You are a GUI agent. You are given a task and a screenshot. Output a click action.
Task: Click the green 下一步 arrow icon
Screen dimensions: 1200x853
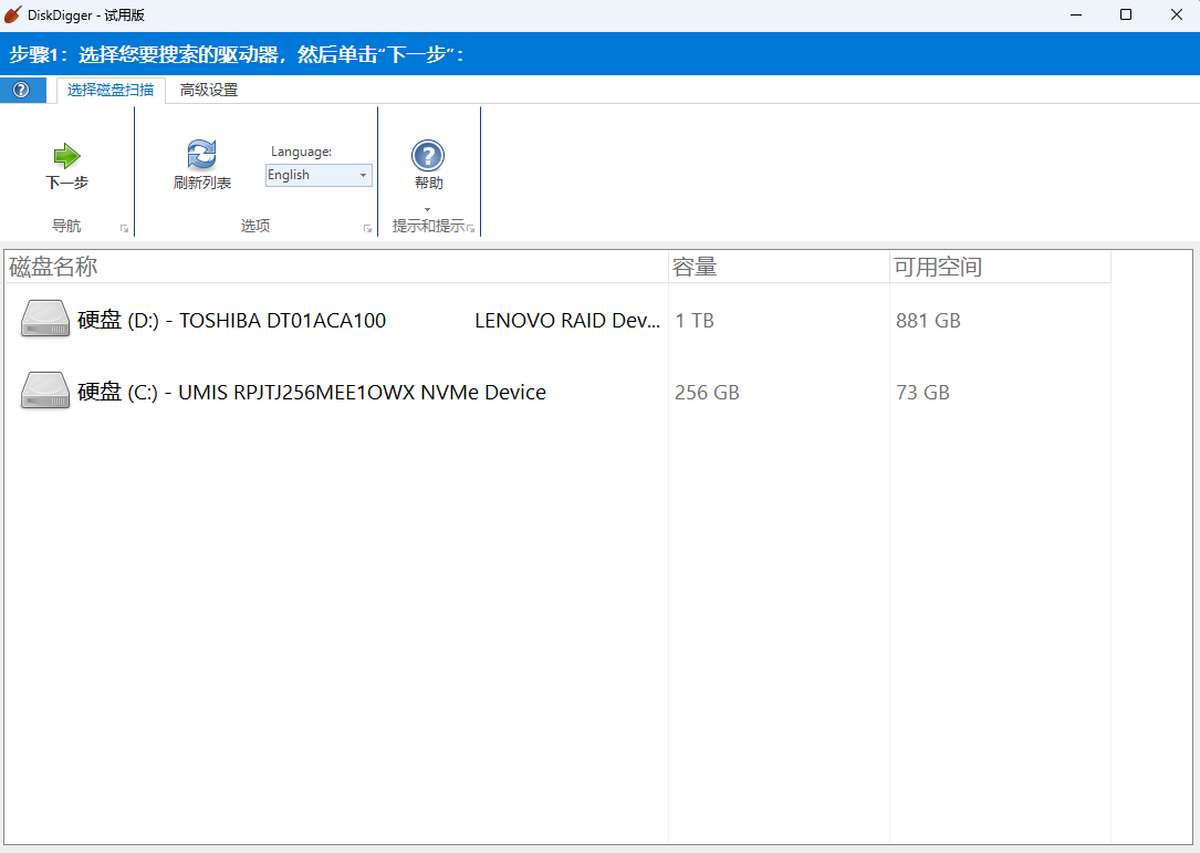click(x=67, y=156)
